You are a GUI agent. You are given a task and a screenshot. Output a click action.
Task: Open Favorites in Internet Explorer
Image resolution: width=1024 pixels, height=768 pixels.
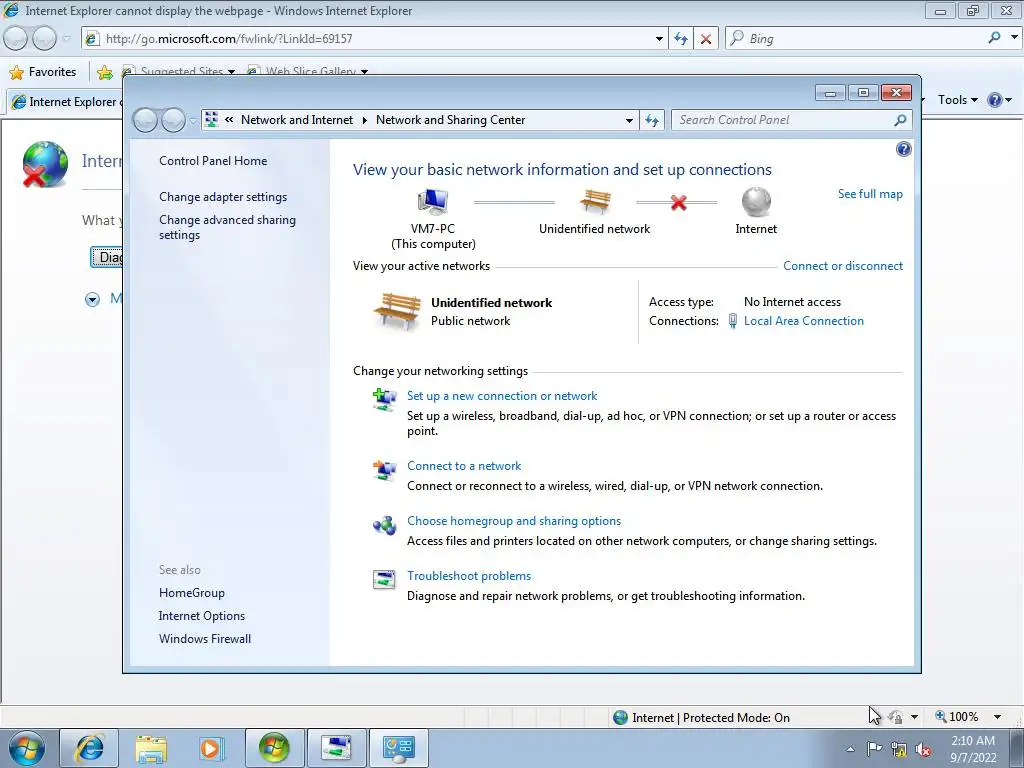click(x=43, y=72)
